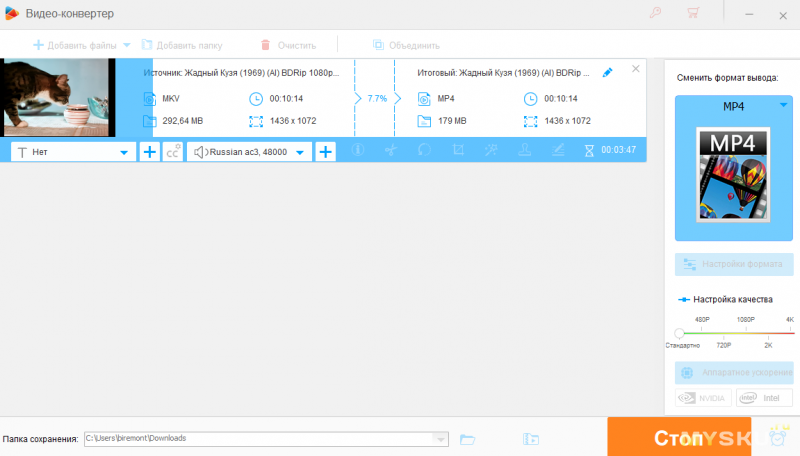Image resolution: width=800 pixels, height=456 pixels.
Task: Click the watermark stamp tool icon
Action: coord(523,151)
